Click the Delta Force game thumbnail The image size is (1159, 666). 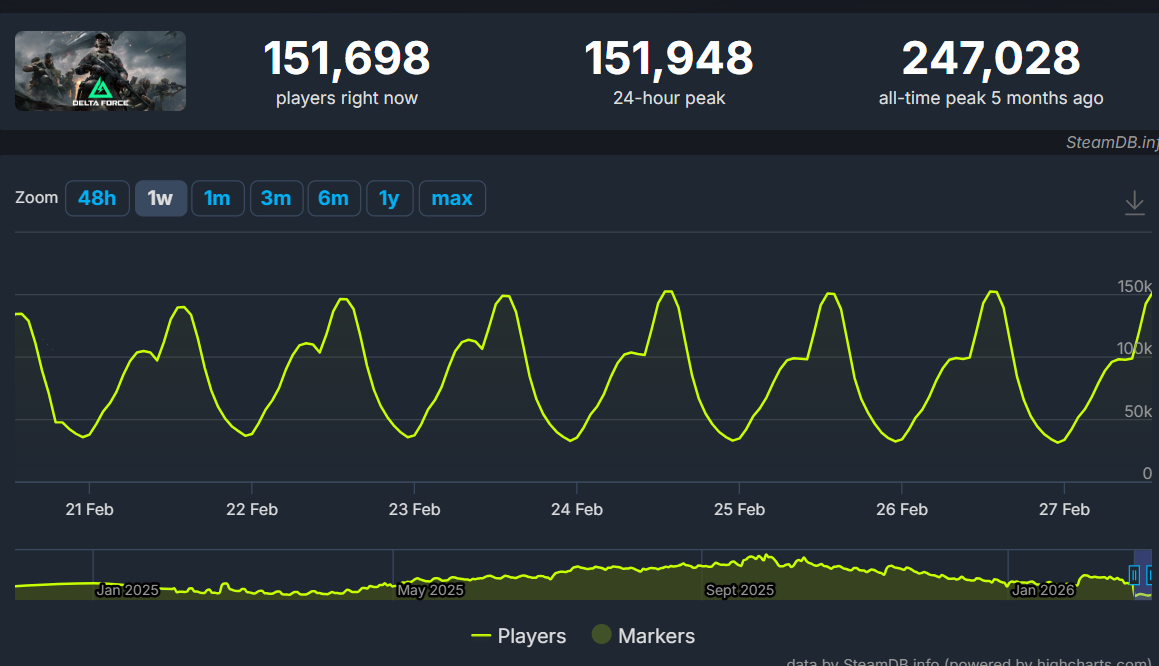101,71
